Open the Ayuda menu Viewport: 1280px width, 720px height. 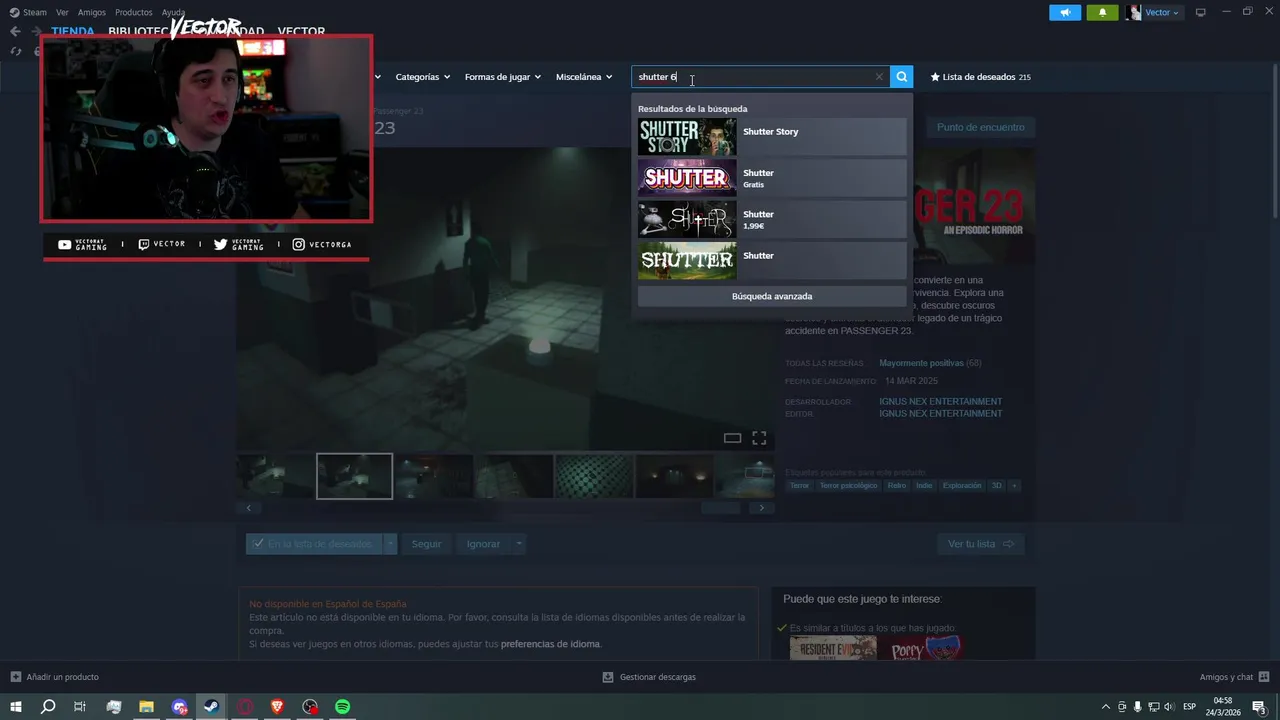pos(173,12)
